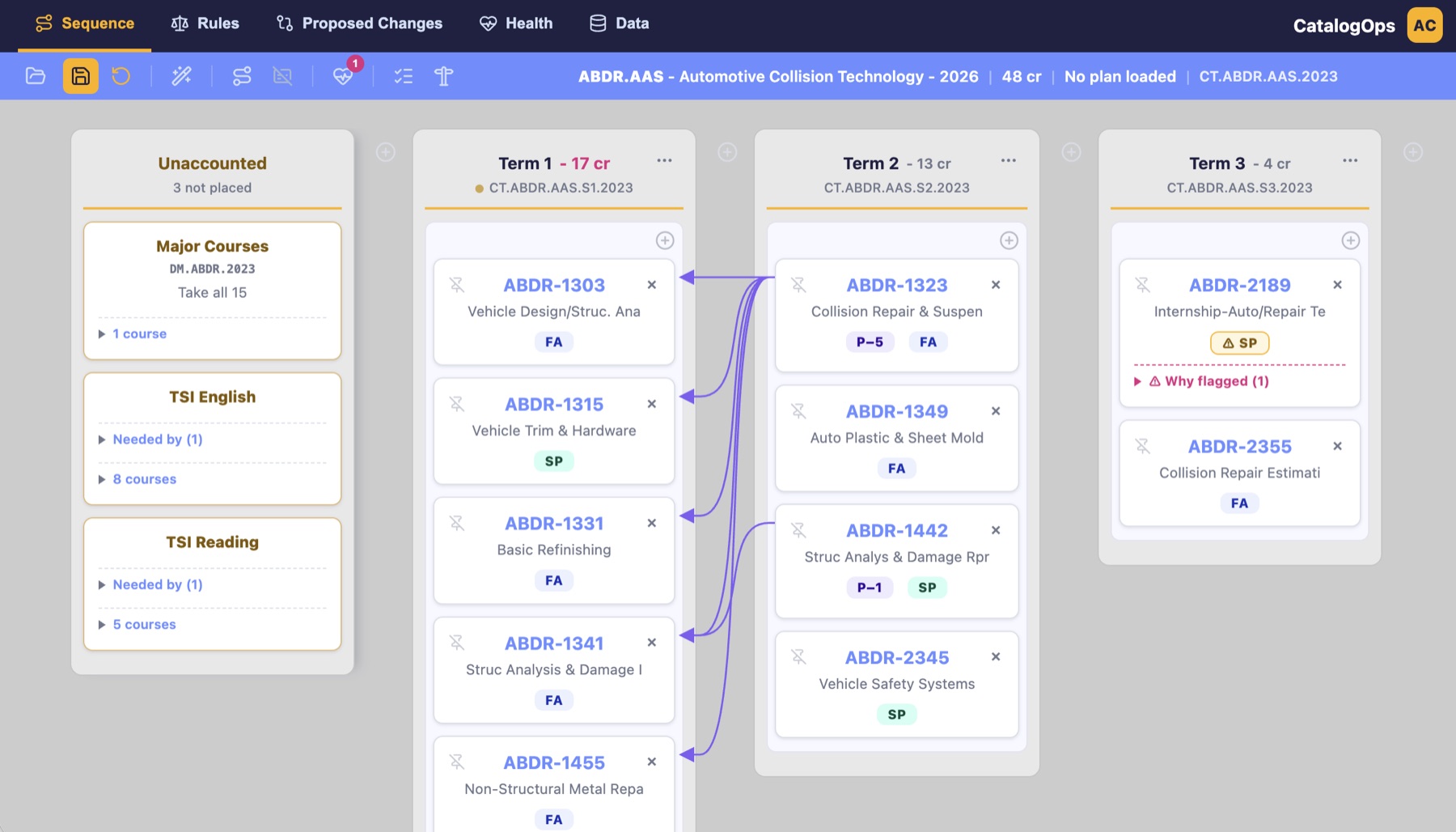Remove ABDR-1303 with its X
This screenshot has height=832, width=1456.
[652, 285]
